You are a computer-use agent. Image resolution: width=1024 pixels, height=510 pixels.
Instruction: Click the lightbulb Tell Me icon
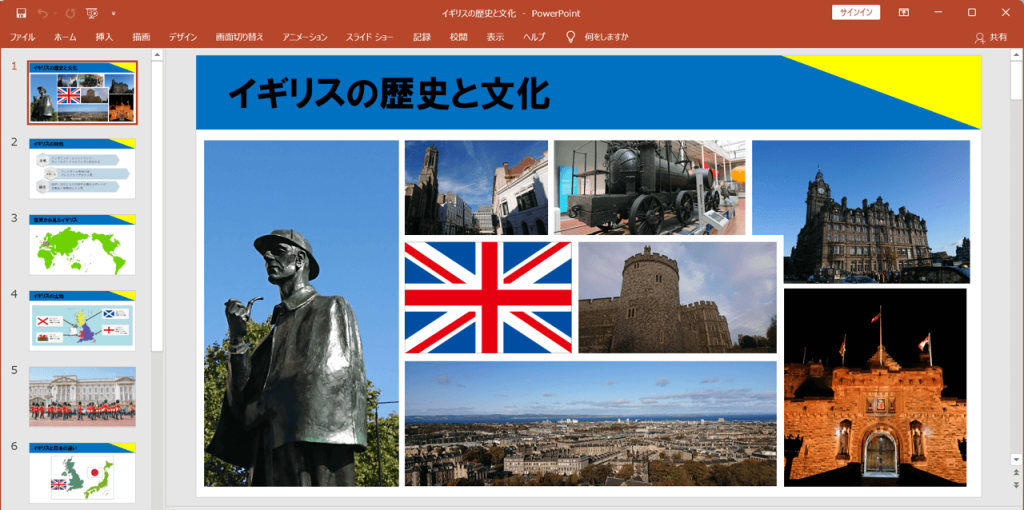coord(571,37)
